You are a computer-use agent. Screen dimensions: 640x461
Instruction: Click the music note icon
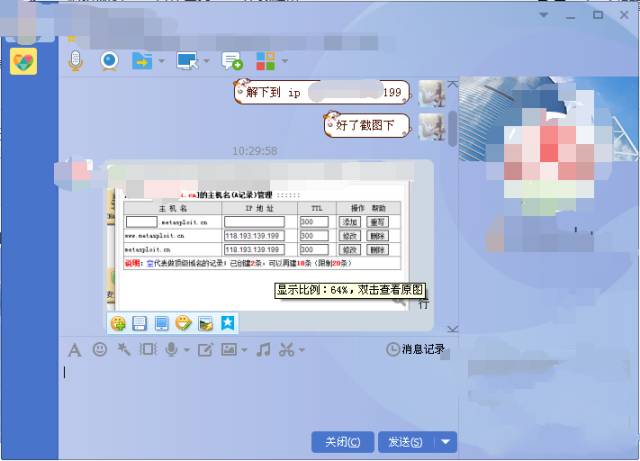click(x=263, y=350)
